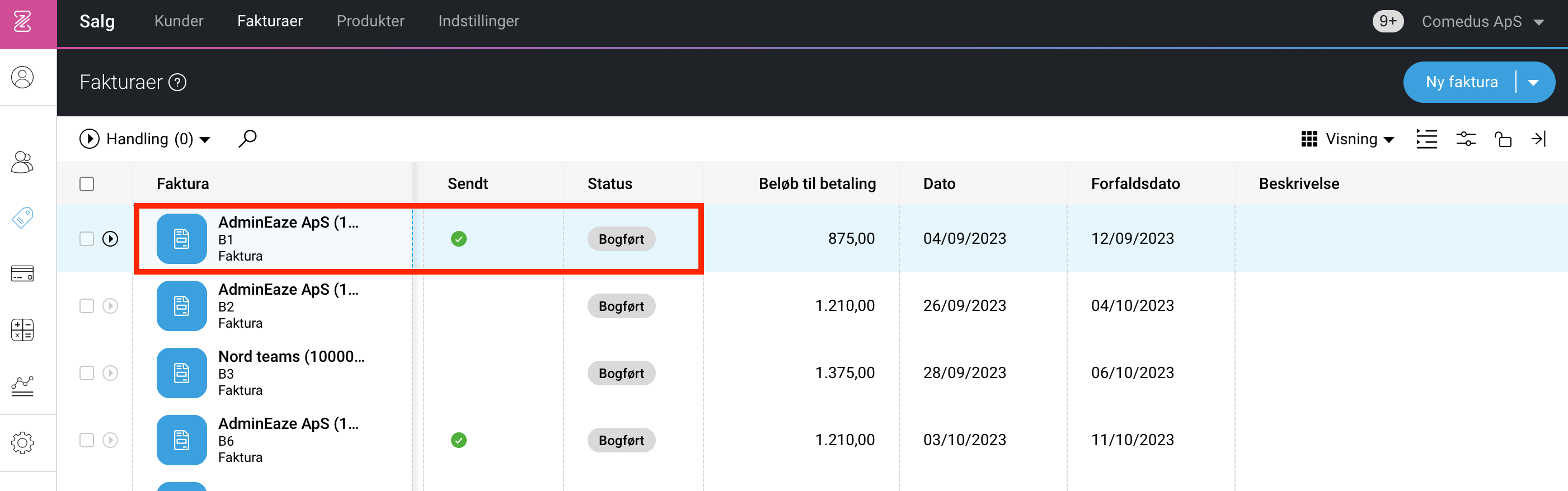Open the Visning view dropdown
Viewport: 1568px width, 491px height.
click(x=1348, y=139)
